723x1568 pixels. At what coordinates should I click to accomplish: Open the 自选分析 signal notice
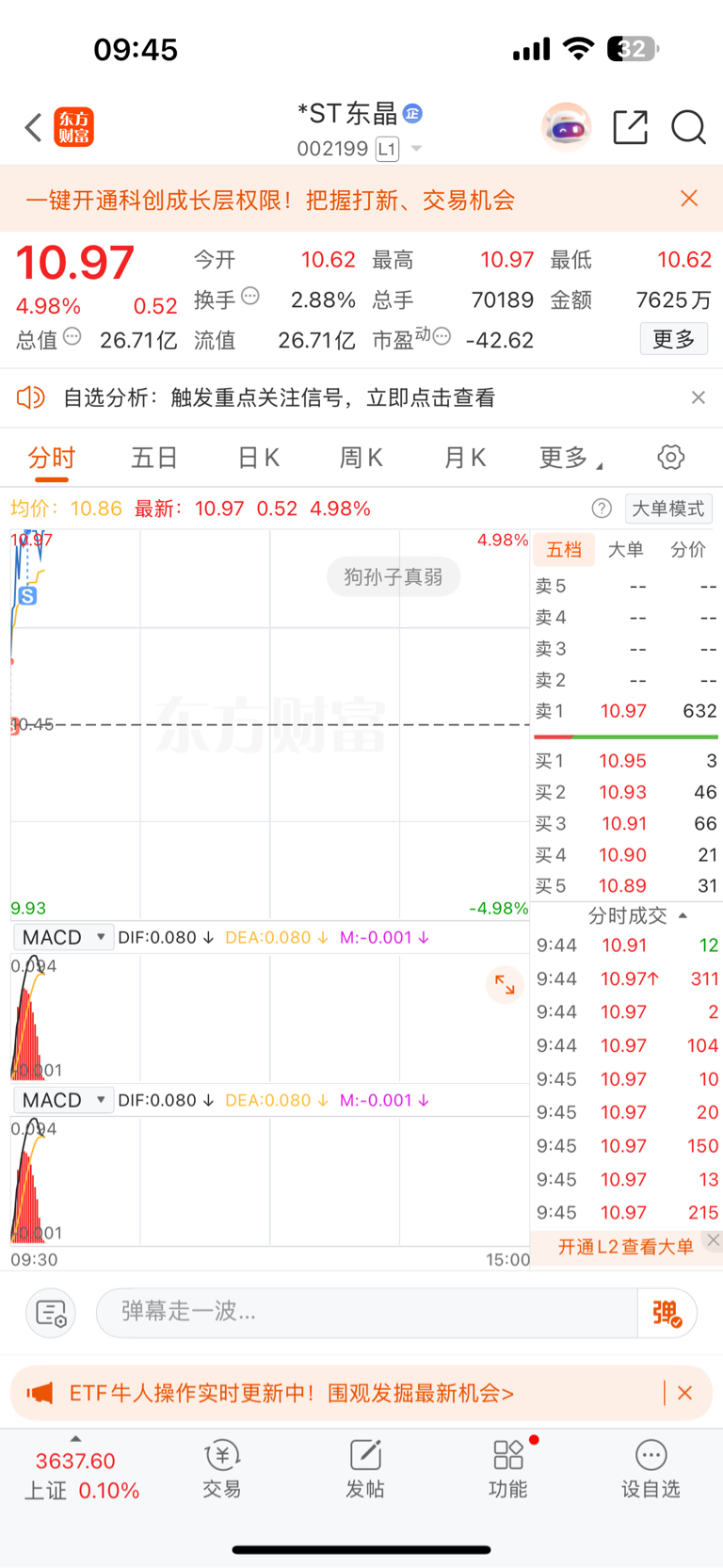(279, 397)
